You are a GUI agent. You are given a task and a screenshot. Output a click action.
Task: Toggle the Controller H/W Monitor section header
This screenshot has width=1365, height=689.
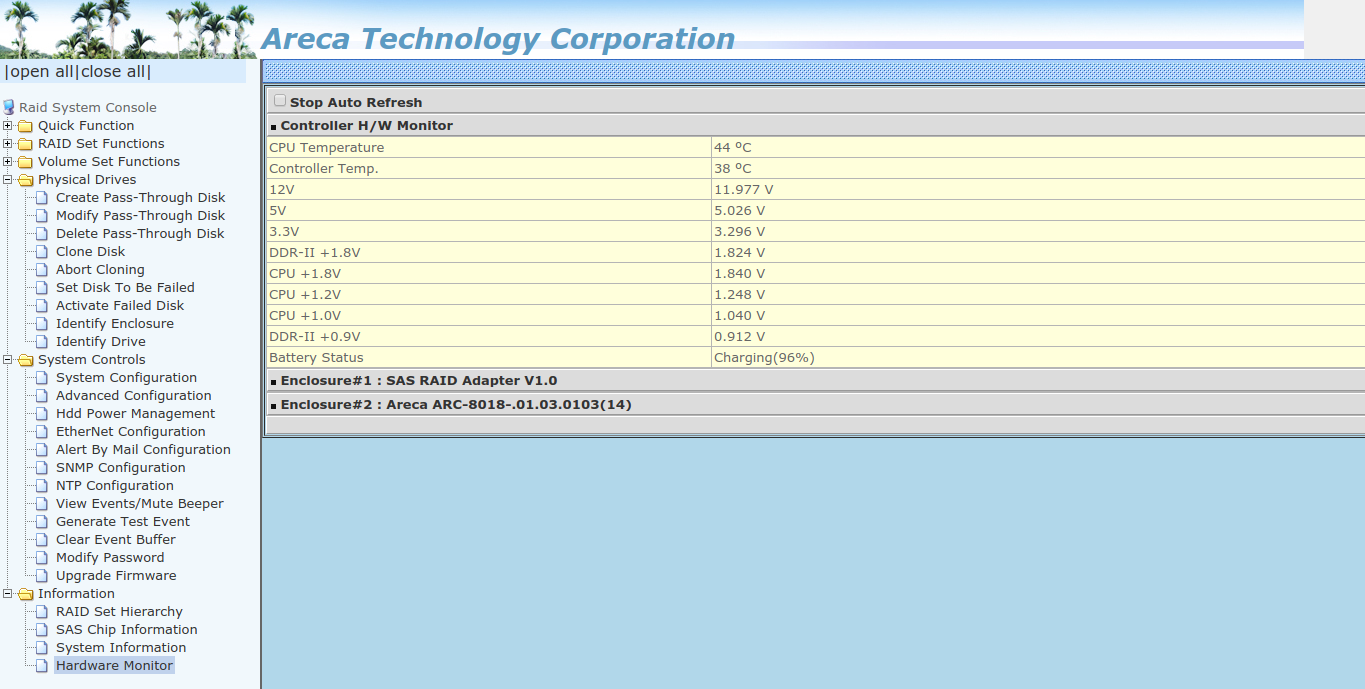click(x=366, y=126)
